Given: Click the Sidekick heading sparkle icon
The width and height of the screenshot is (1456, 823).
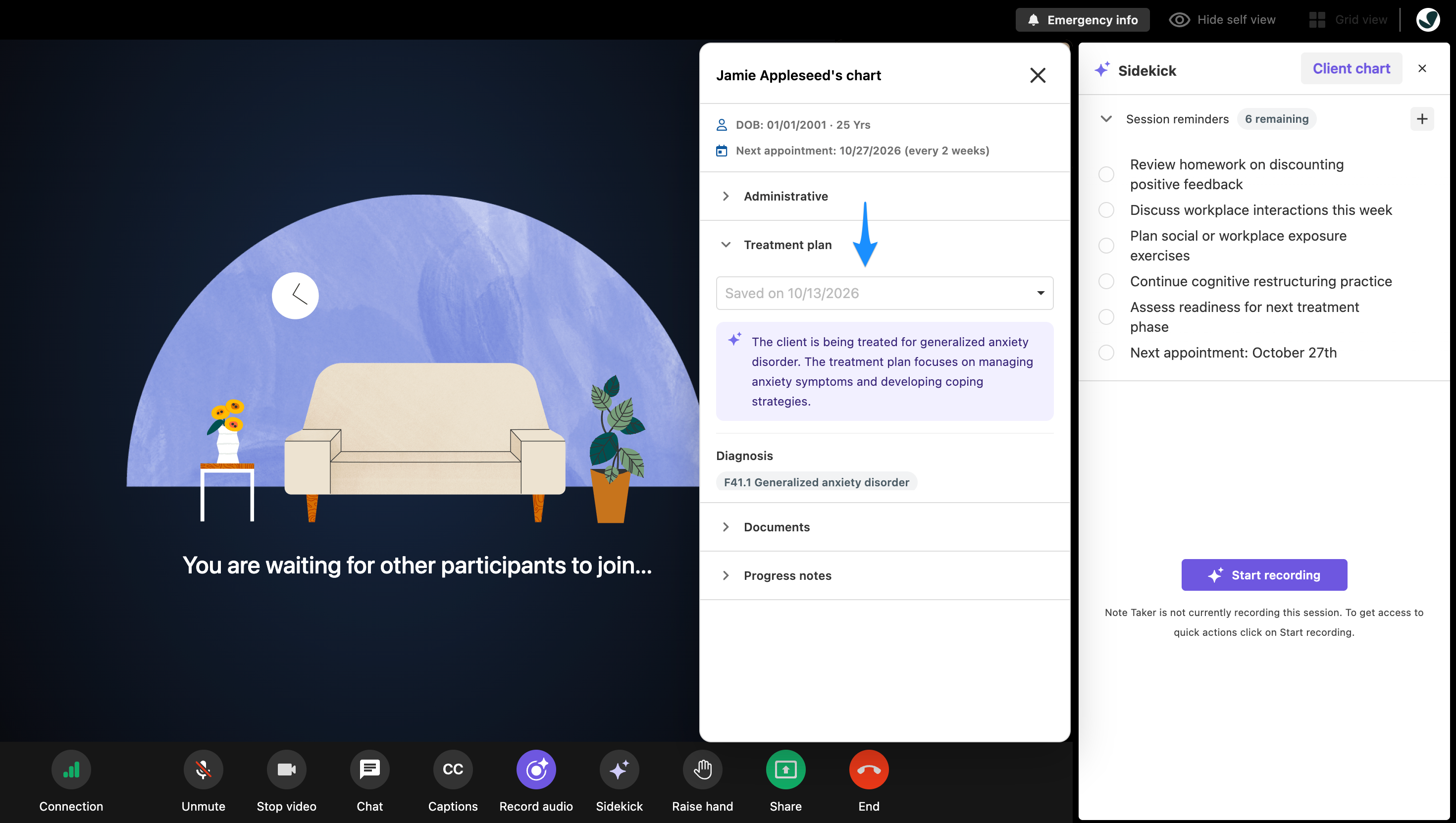Looking at the screenshot, I should click(x=1101, y=69).
